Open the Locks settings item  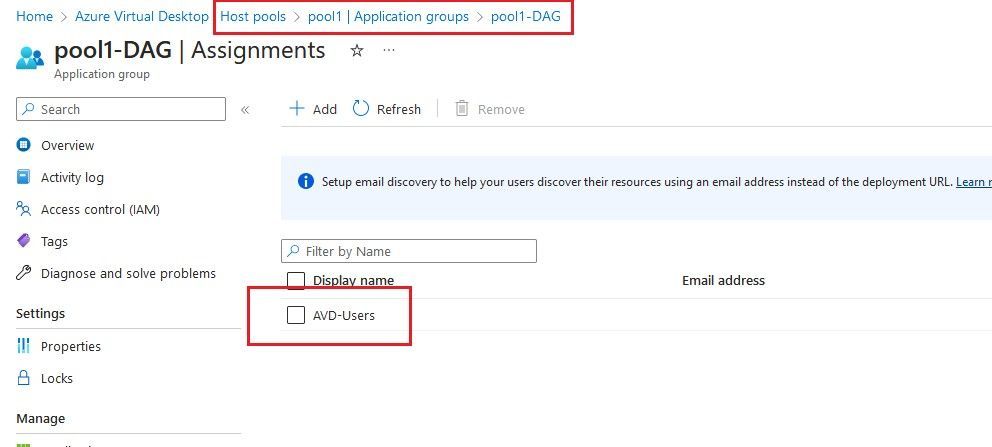pos(57,379)
